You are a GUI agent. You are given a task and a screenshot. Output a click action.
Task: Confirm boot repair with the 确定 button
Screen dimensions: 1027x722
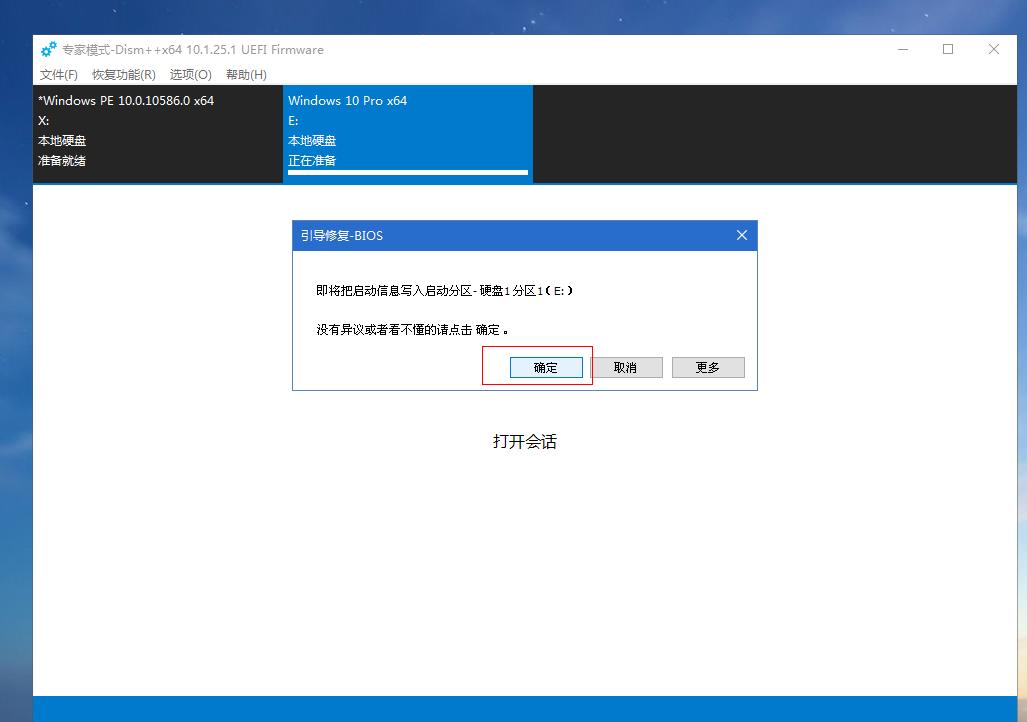coord(546,367)
